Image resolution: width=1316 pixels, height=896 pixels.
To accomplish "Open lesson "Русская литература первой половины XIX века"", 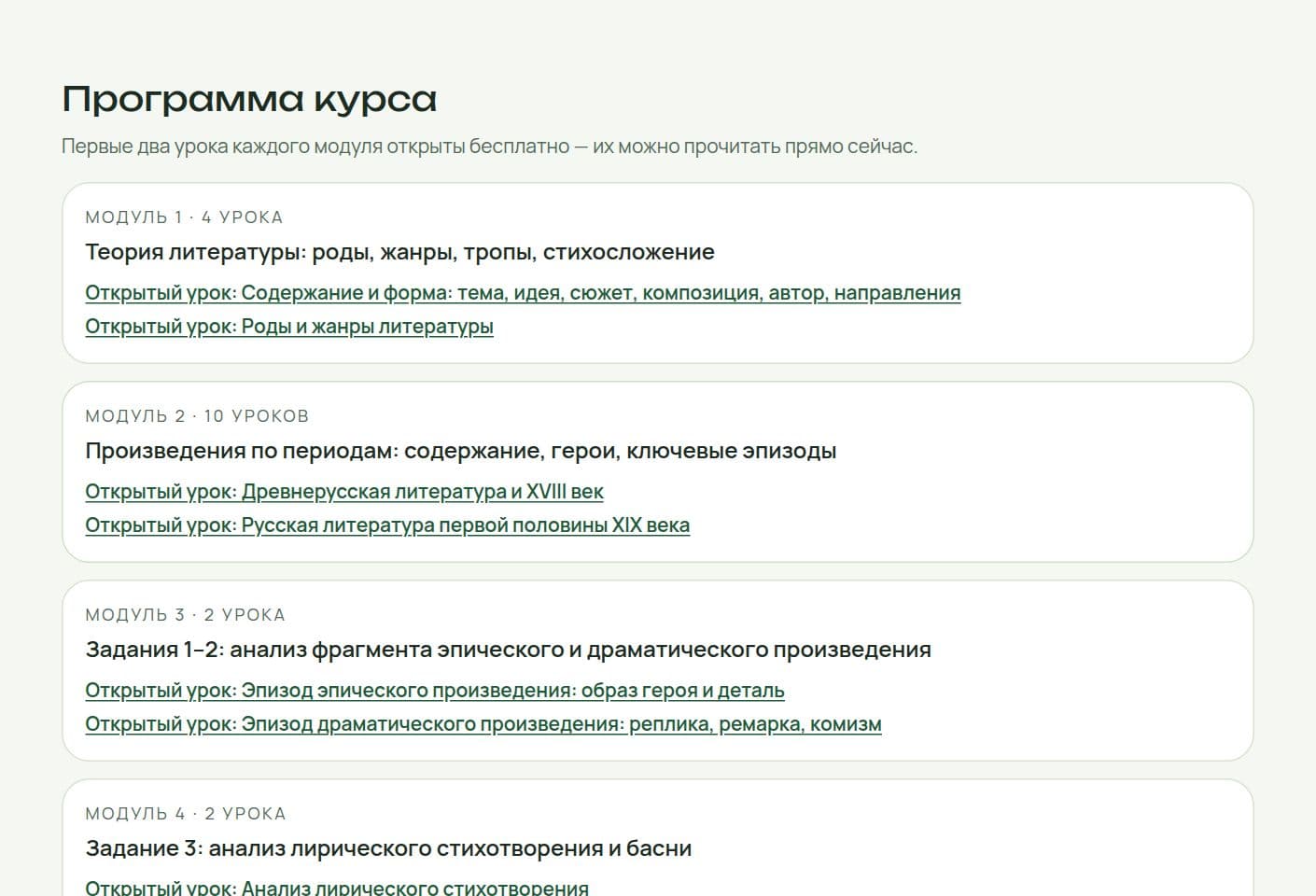I will coord(387,525).
